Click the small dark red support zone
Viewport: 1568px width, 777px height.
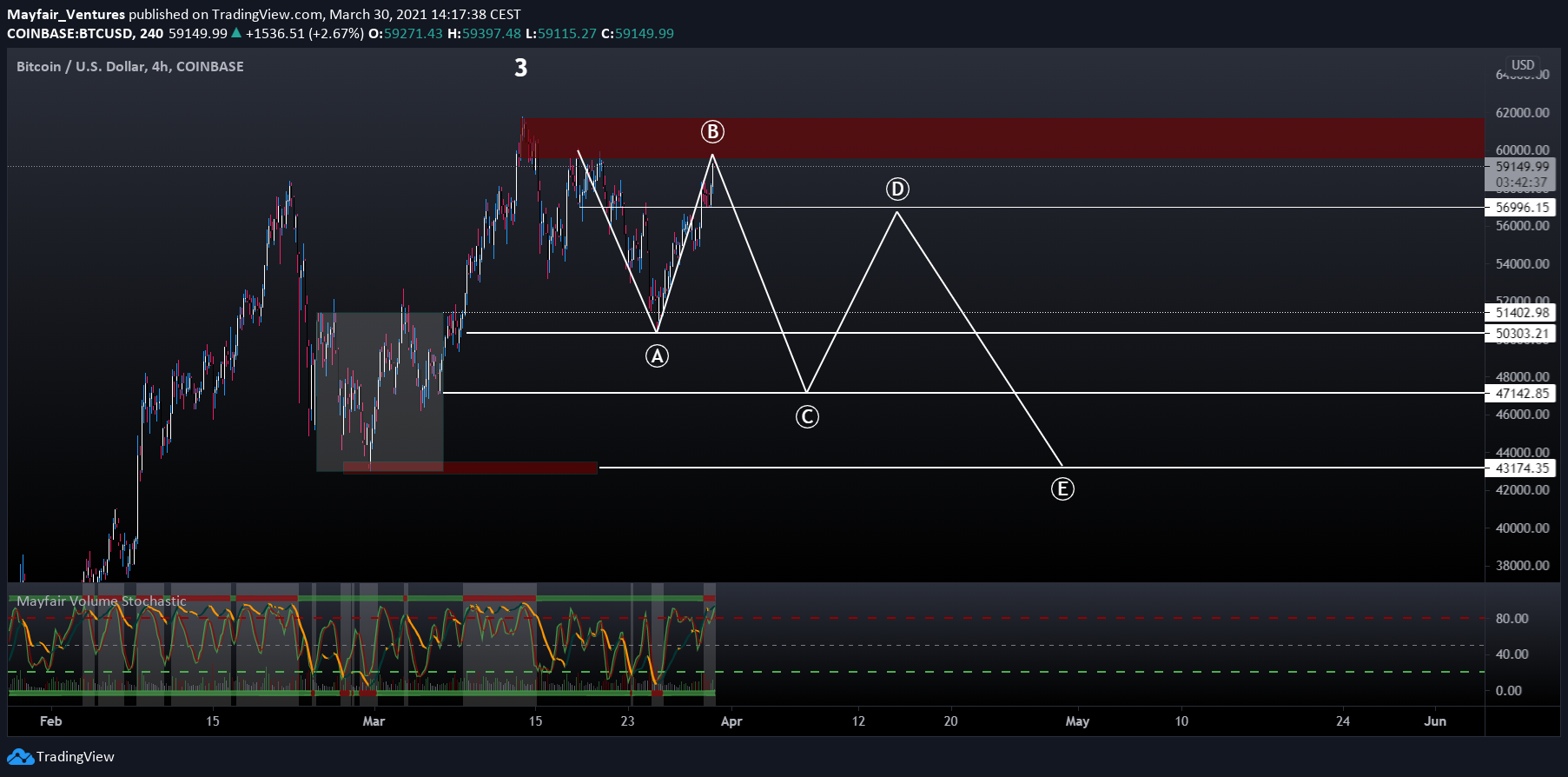tap(471, 468)
